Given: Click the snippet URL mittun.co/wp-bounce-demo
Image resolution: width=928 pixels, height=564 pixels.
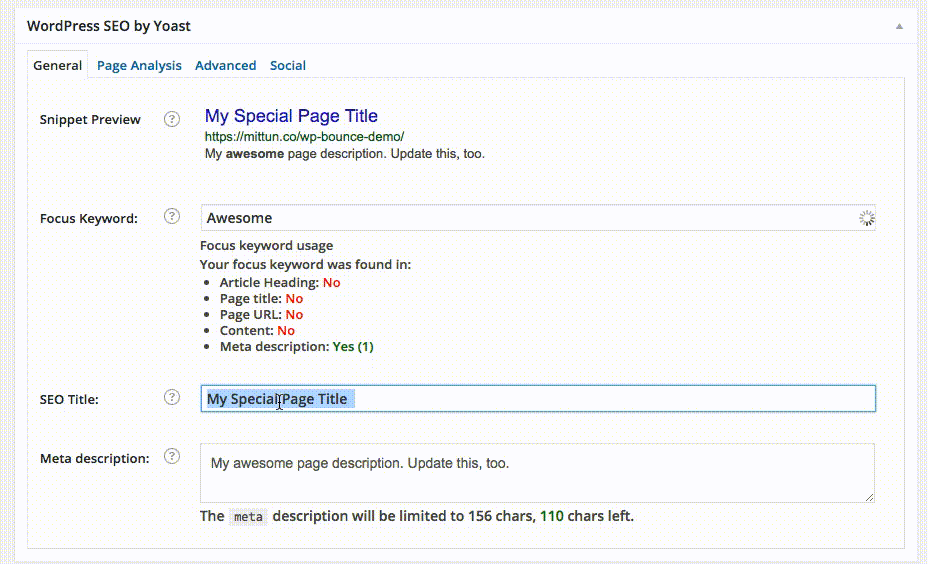Looking at the screenshot, I should pyautogui.click(x=304, y=137).
